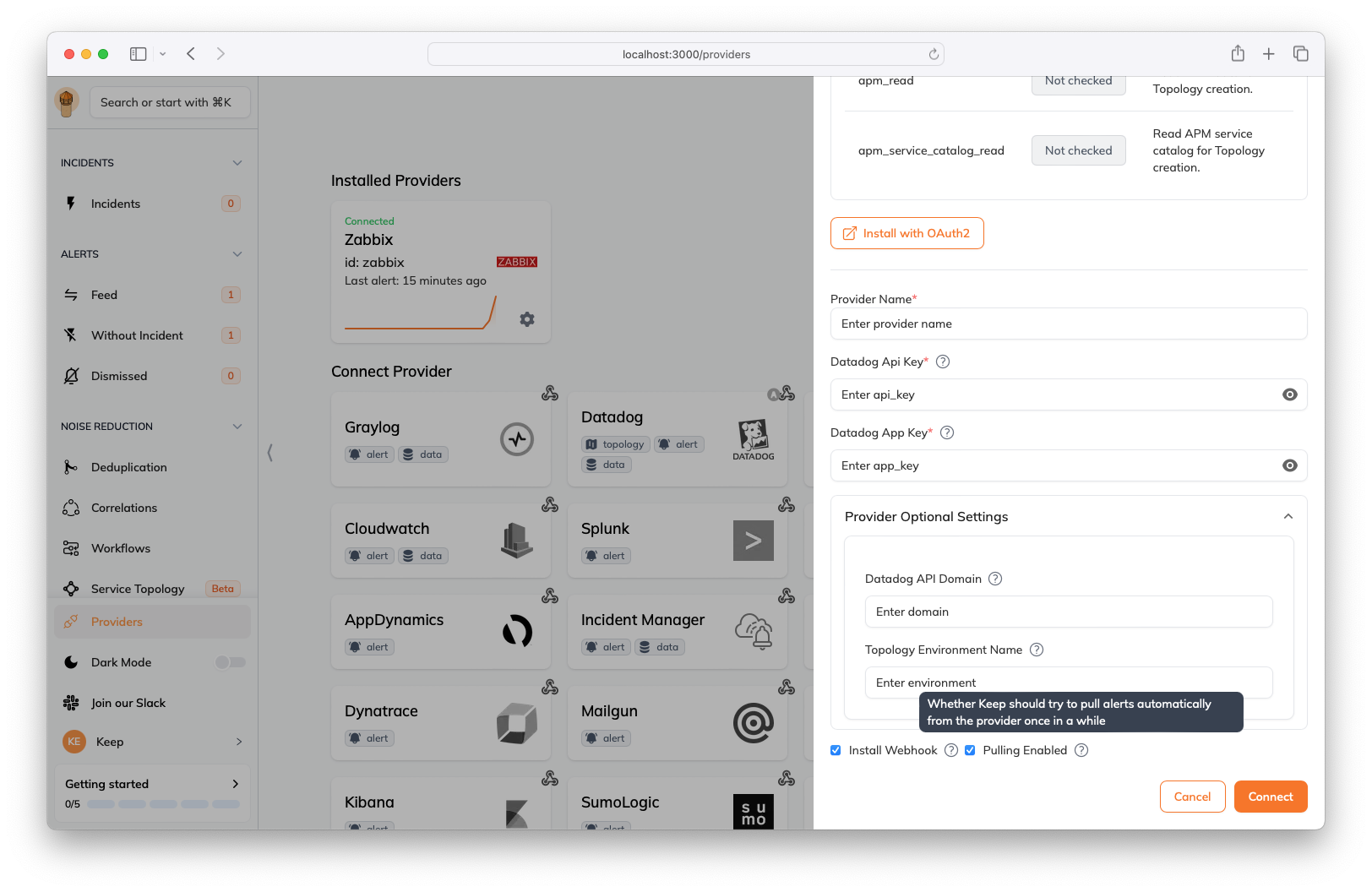Click the SumoLogic logo icon
This screenshot has width=1372, height=892.
coord(754,812)
